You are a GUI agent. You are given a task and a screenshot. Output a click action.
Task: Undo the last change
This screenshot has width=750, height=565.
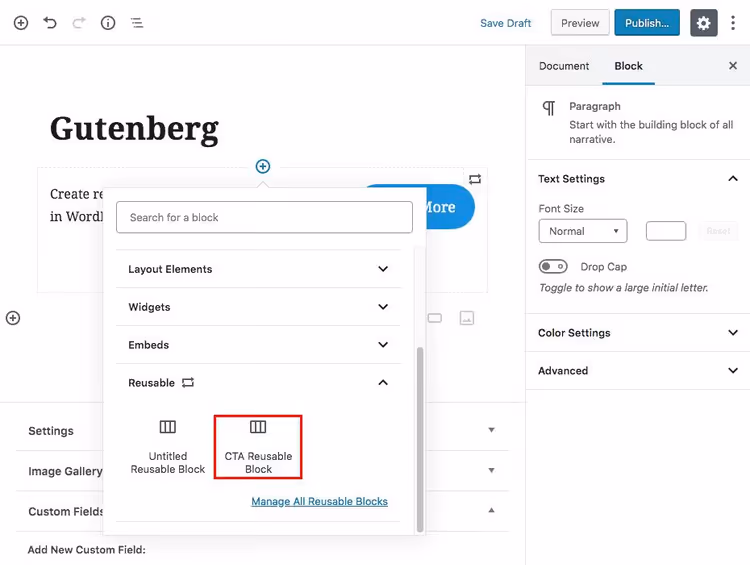click(x=50, y=22)
